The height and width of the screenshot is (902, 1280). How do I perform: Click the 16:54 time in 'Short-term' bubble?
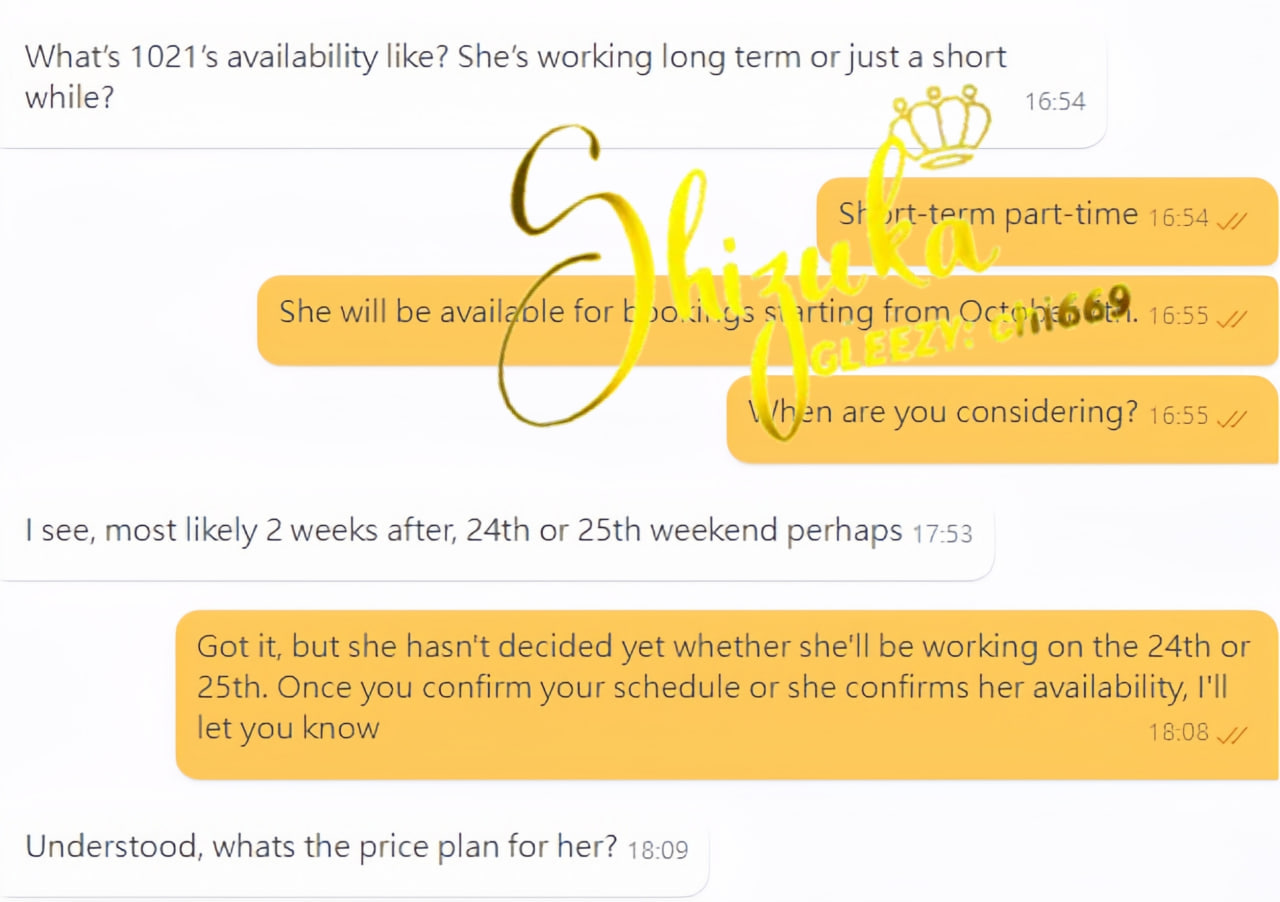coord(1178,218)
